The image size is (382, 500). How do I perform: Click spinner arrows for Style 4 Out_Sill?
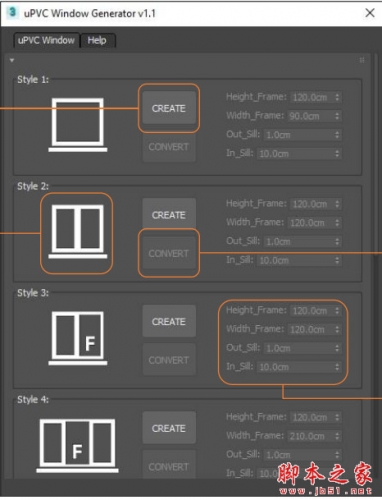[337, 455]
